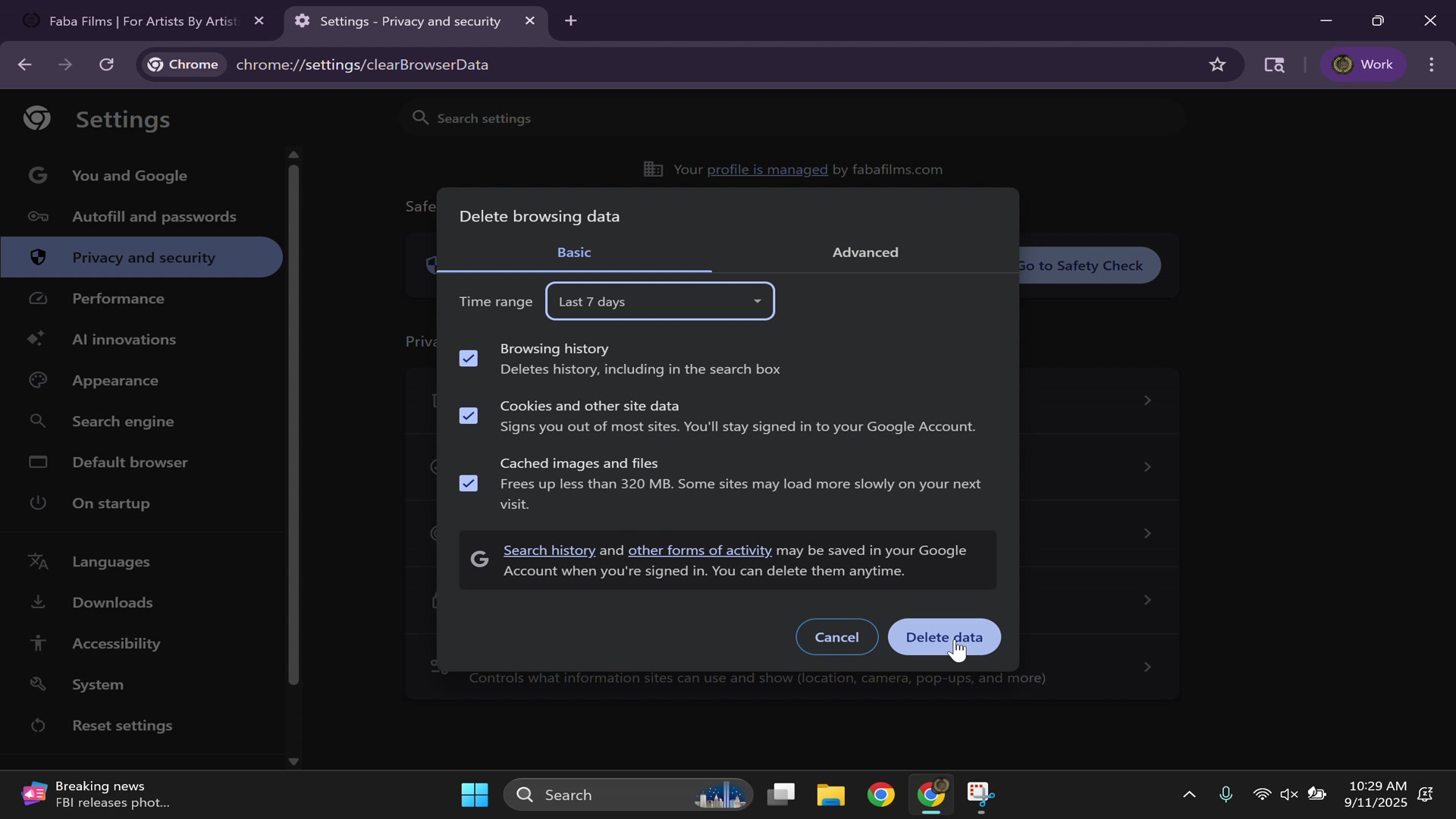
Task: Show hidden system tray icons chevron
Action: (1189, 795)
